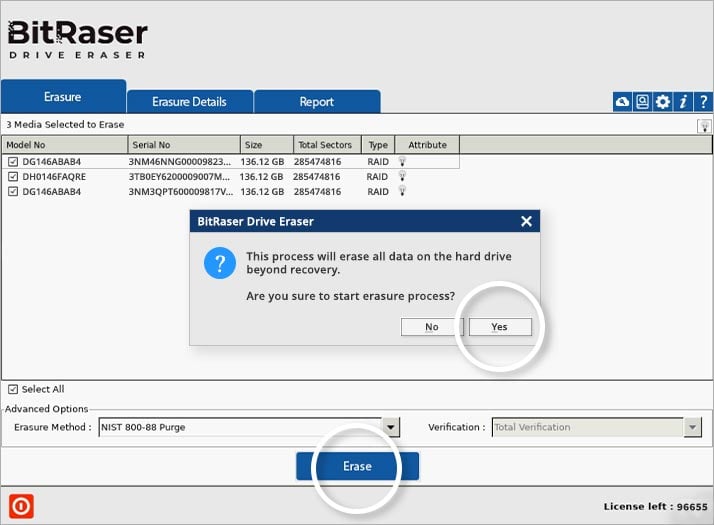Screen dimensions: 714x525
Task: Click the License left : 96655 text
Action: click(656, 506)
